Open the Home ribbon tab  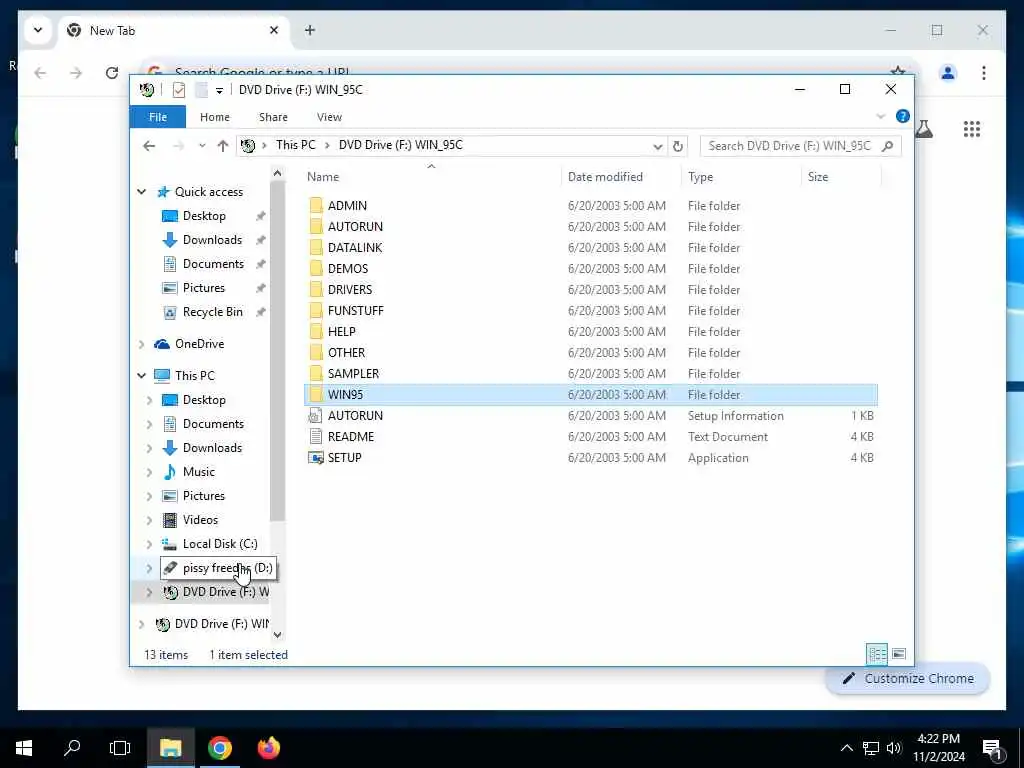pyautogui.click(x=215, y=117)
